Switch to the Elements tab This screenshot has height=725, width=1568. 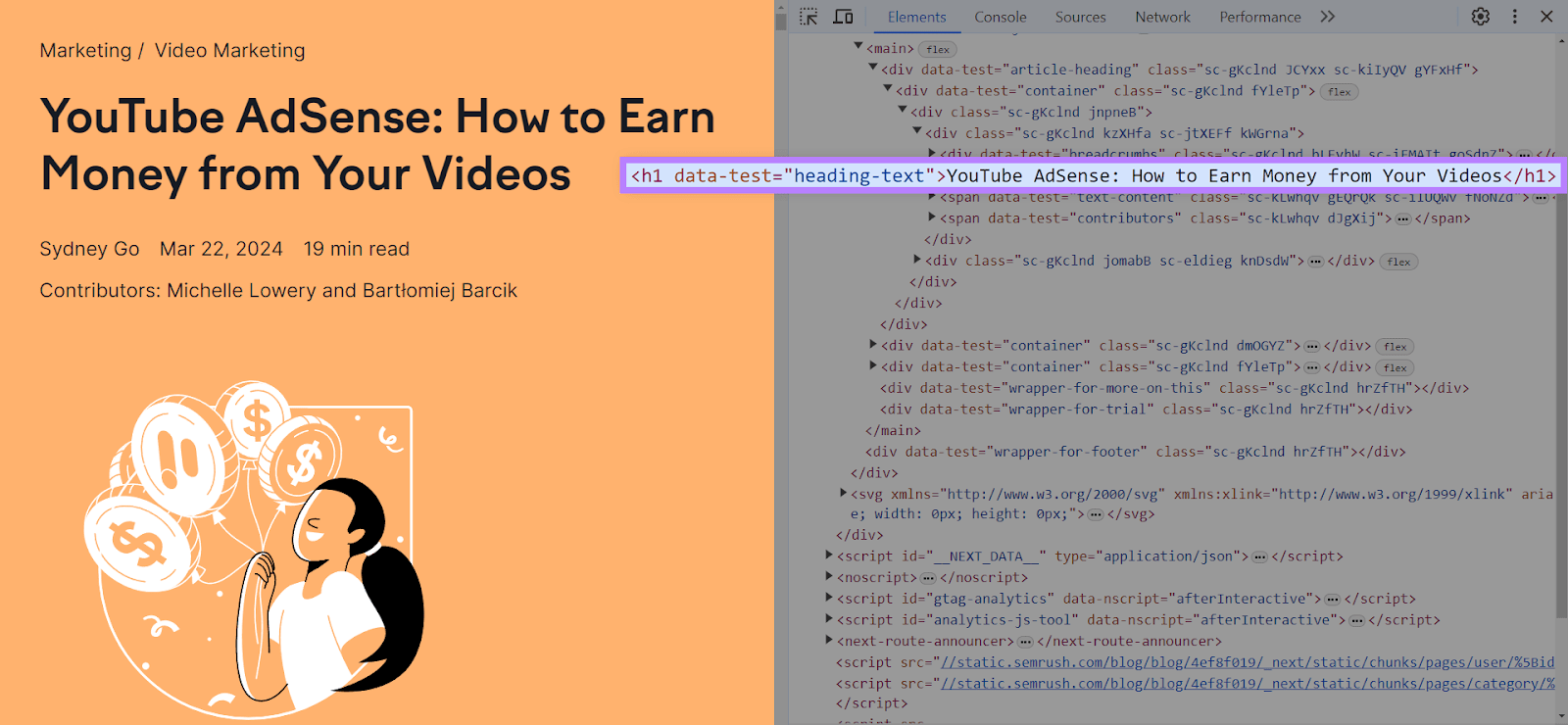[916, 17]
